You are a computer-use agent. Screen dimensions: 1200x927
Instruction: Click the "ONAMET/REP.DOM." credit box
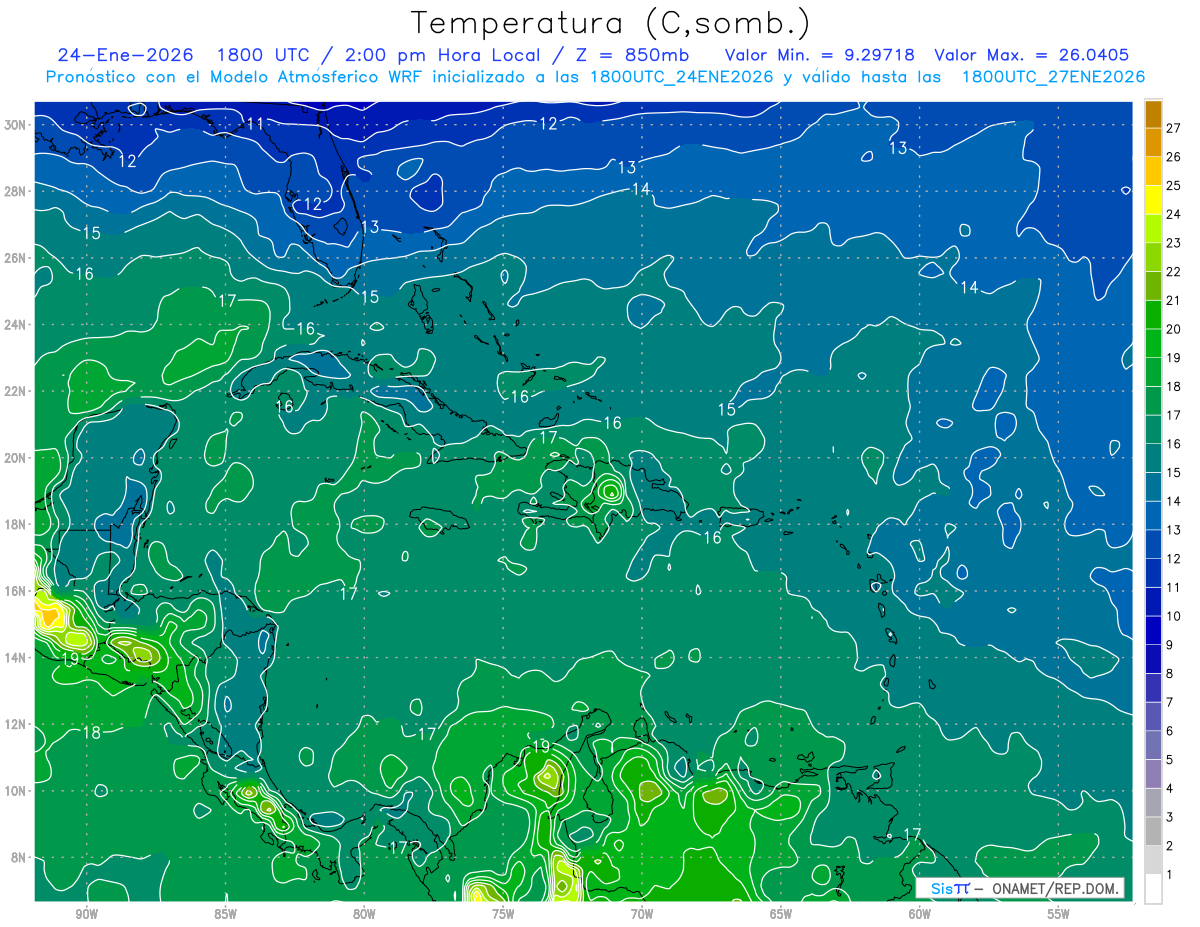point(1019,888)
